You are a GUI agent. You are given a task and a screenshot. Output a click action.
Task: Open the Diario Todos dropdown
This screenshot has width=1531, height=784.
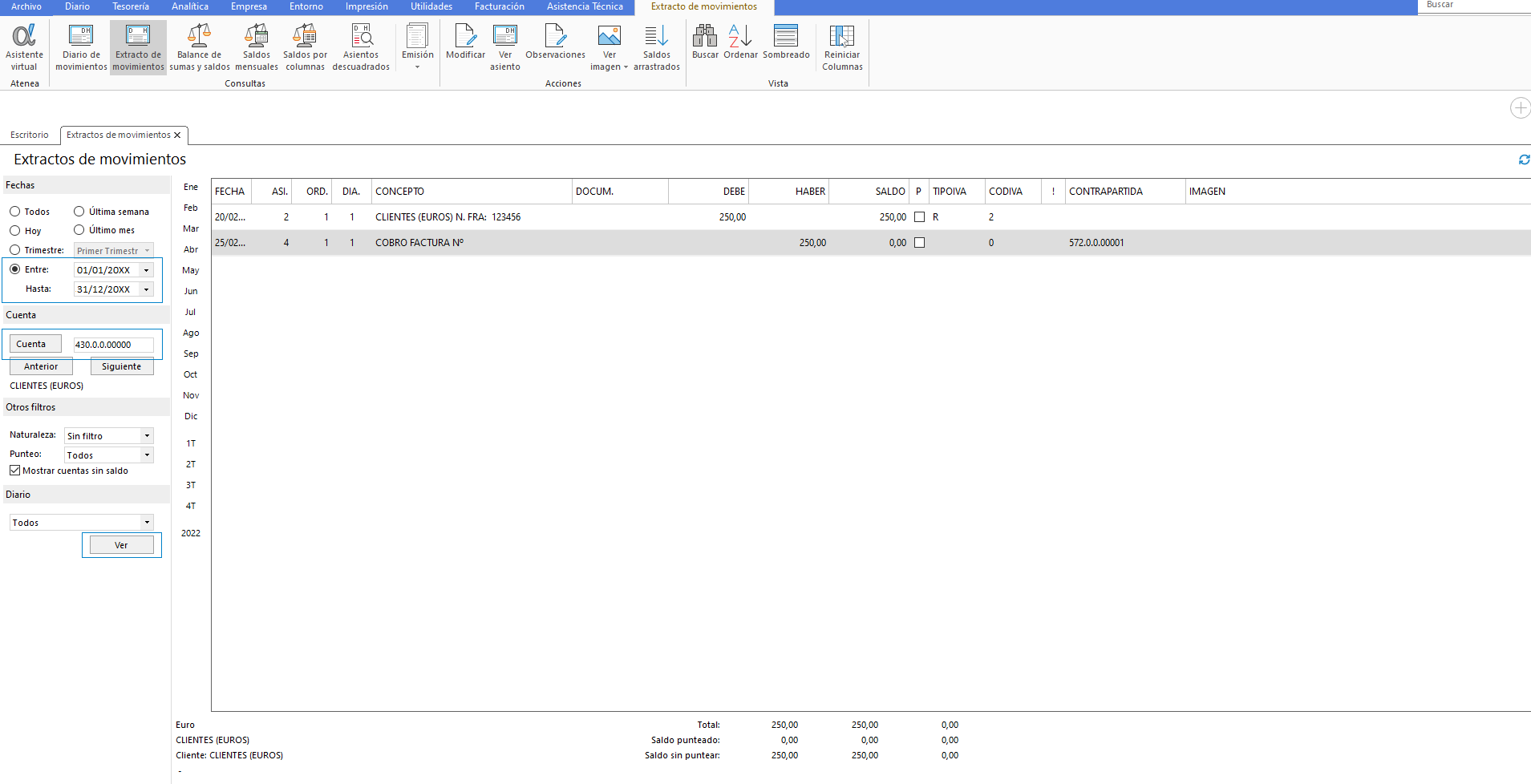(147, 523)
